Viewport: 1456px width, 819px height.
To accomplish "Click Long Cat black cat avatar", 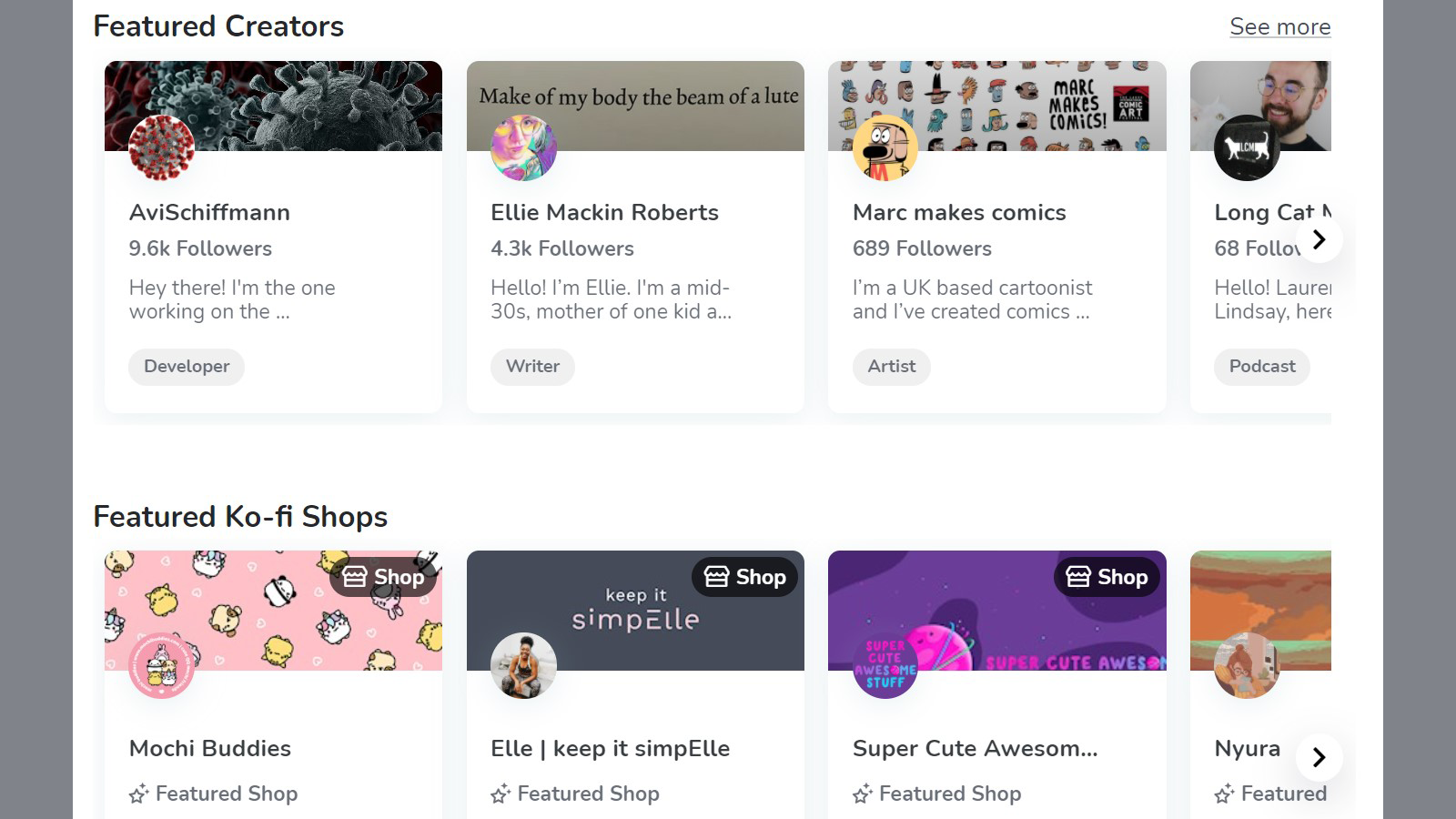I will tap(1247, 147).
